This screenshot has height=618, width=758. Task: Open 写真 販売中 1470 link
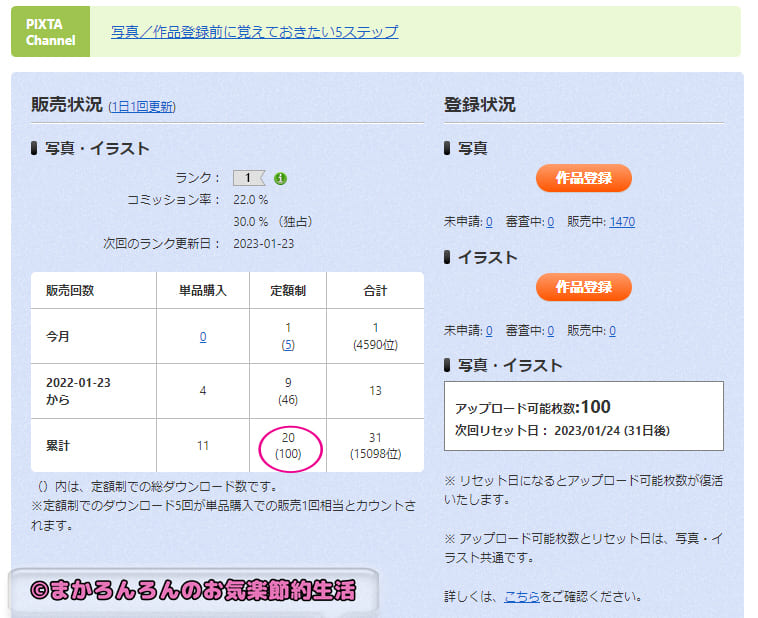click(x=622, y=222)
